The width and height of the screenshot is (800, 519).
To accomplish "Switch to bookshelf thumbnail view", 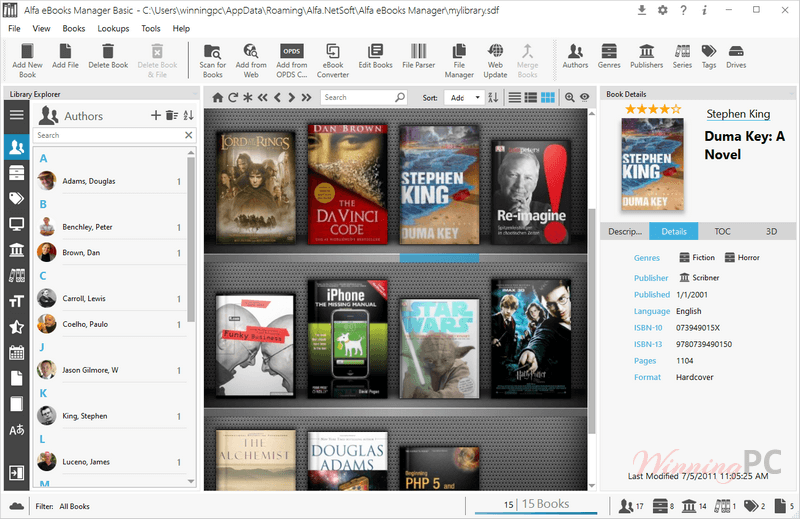I will (547, 97).
